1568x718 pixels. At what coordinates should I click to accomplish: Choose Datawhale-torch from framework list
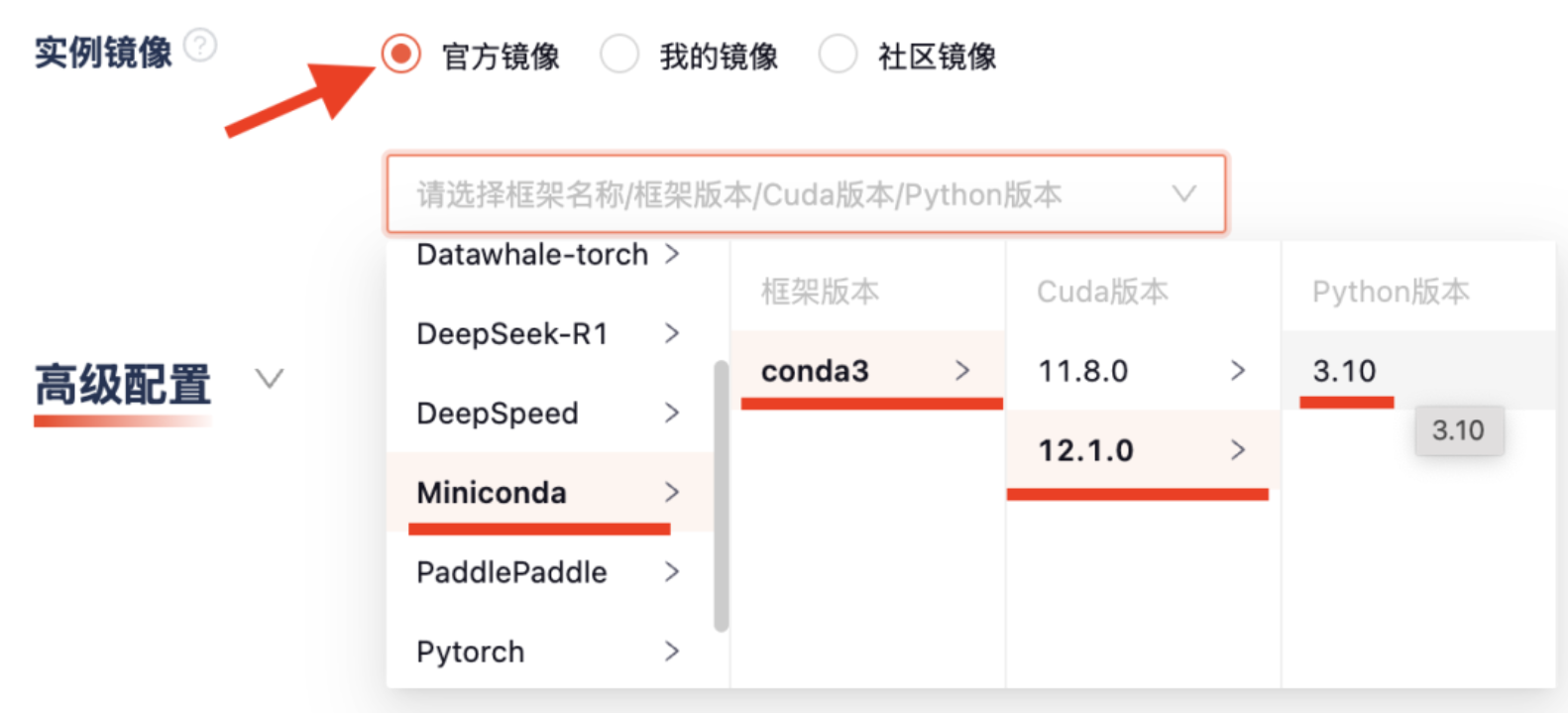pyautogui.click(x=532, y=255)
